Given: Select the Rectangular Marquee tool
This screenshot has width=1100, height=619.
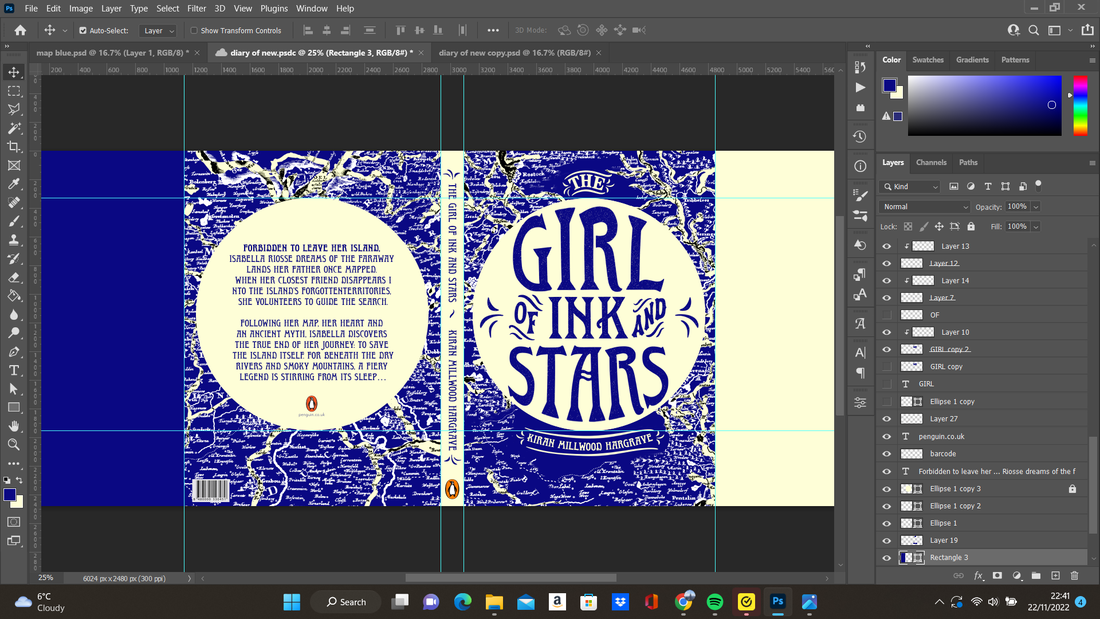Looking at the screenshot, I should click(x=14, y=91).
